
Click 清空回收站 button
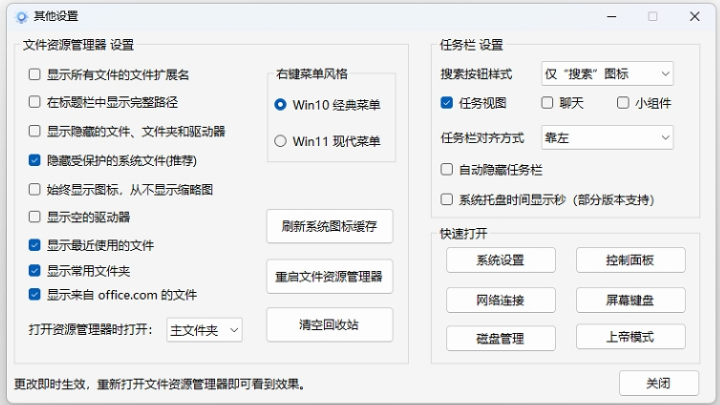pos(329,325)
